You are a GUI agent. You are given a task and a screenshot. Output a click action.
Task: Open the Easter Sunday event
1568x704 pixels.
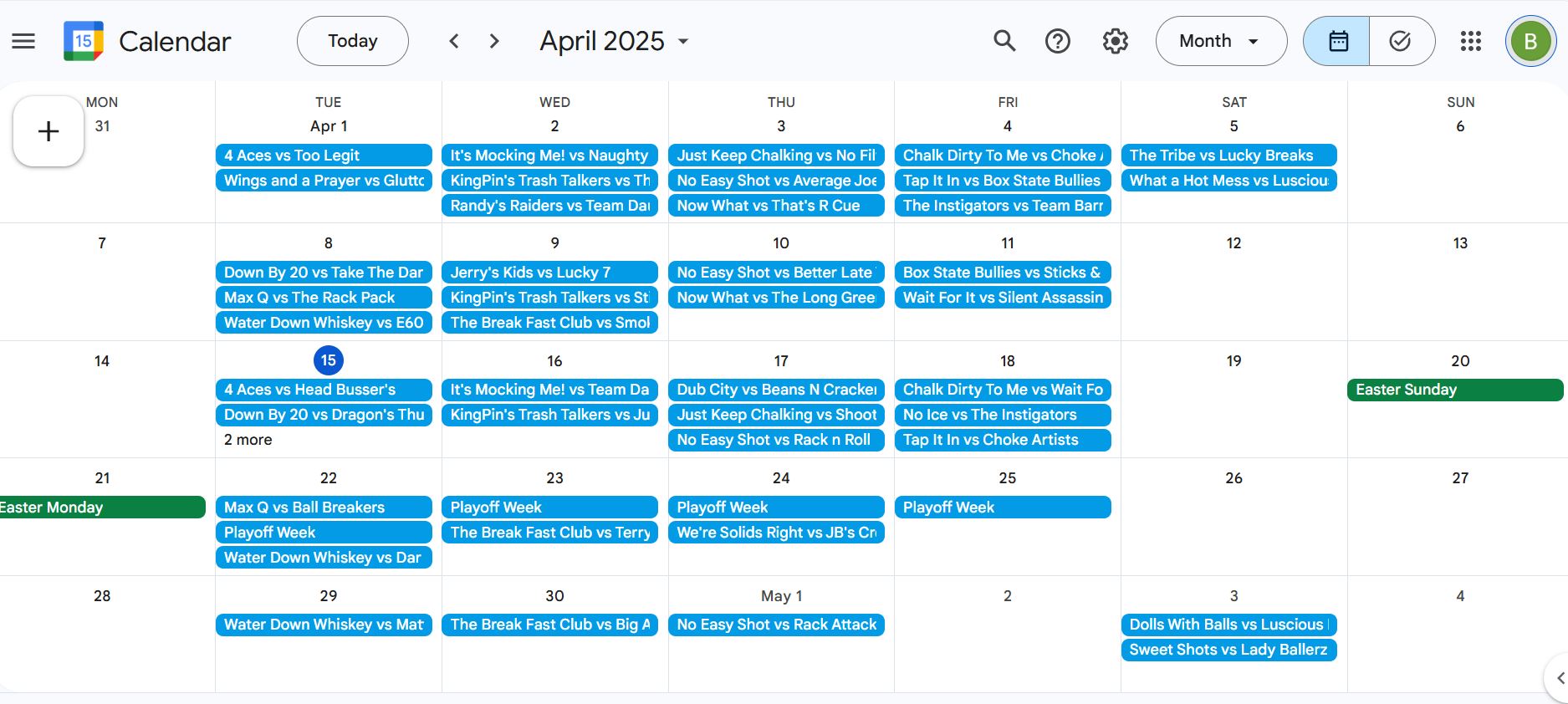coord(1455,390)
